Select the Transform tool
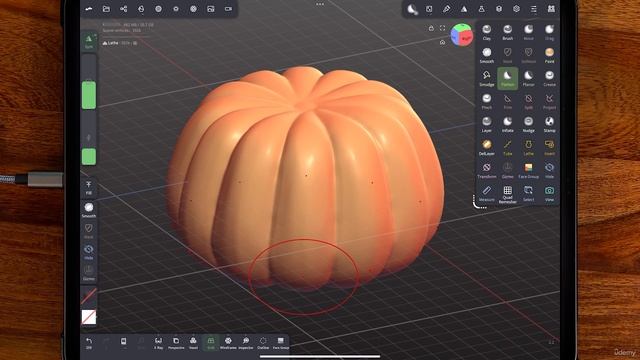 coord(487,171)
